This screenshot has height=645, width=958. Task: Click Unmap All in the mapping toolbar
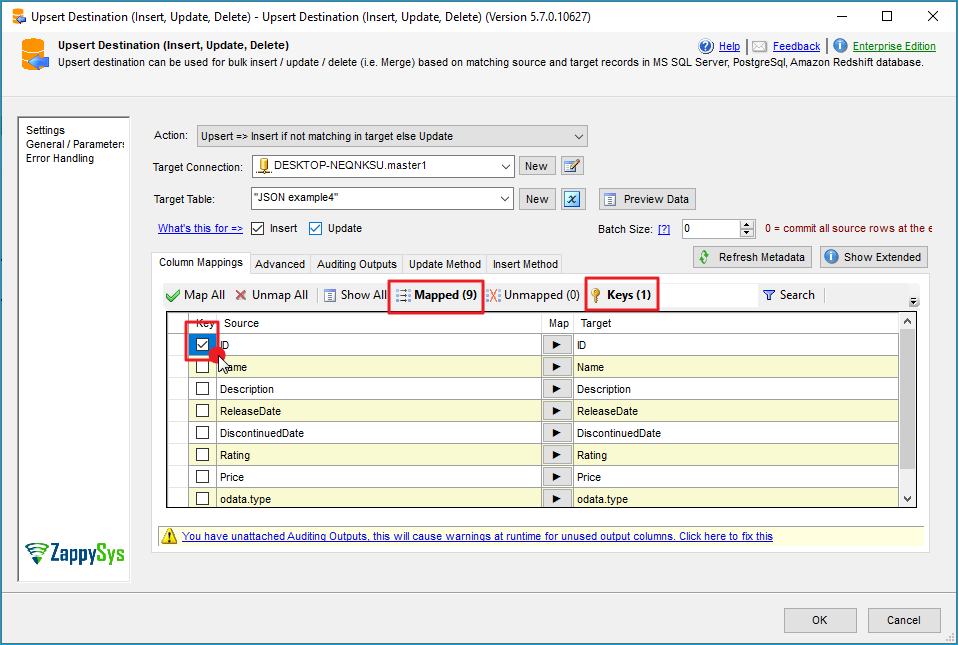(272, 295)
